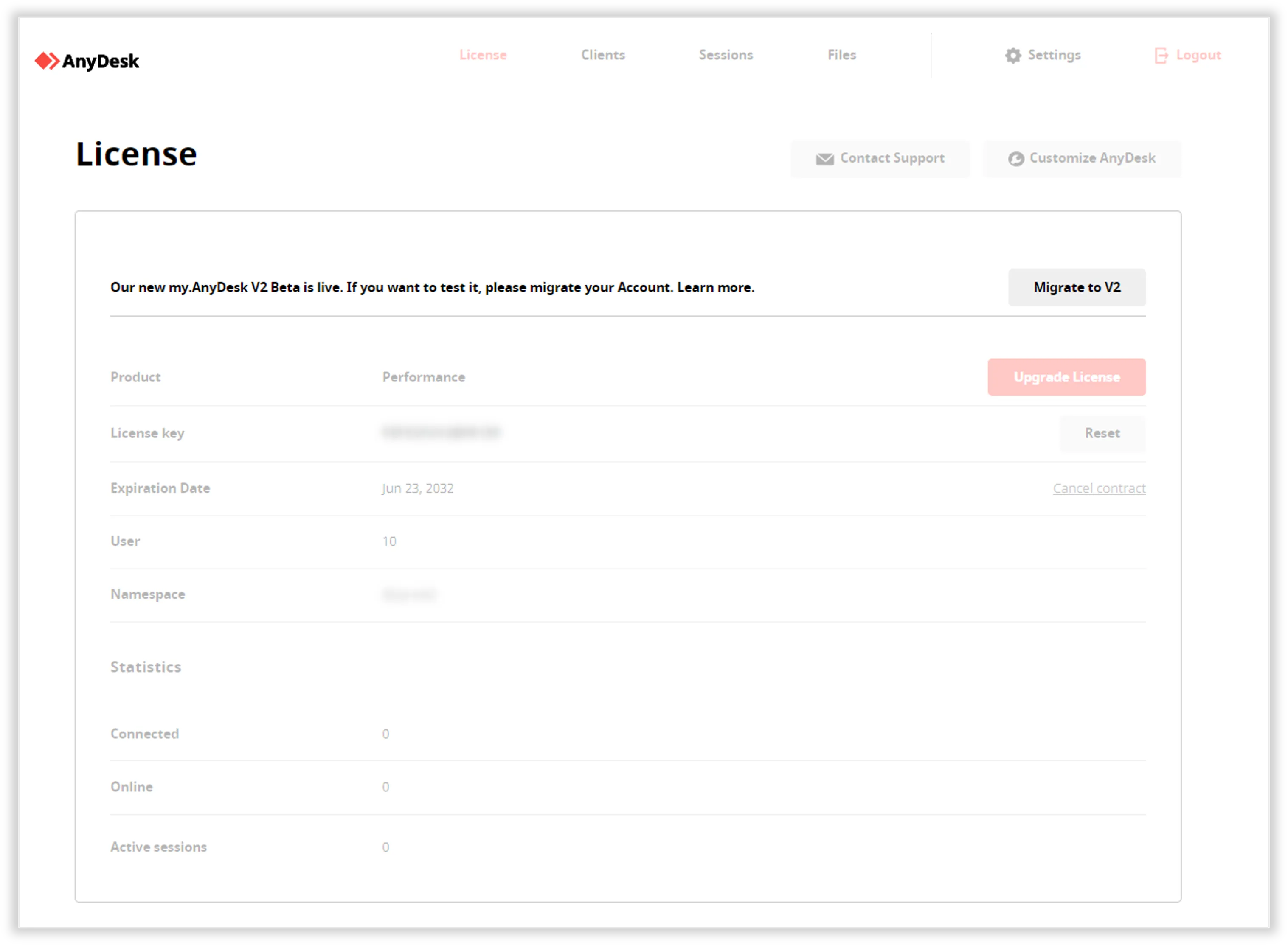Click the Customize AnyDesk circular icon
This screenshot has width=1288, height=945.
(x=1016, y=158)
